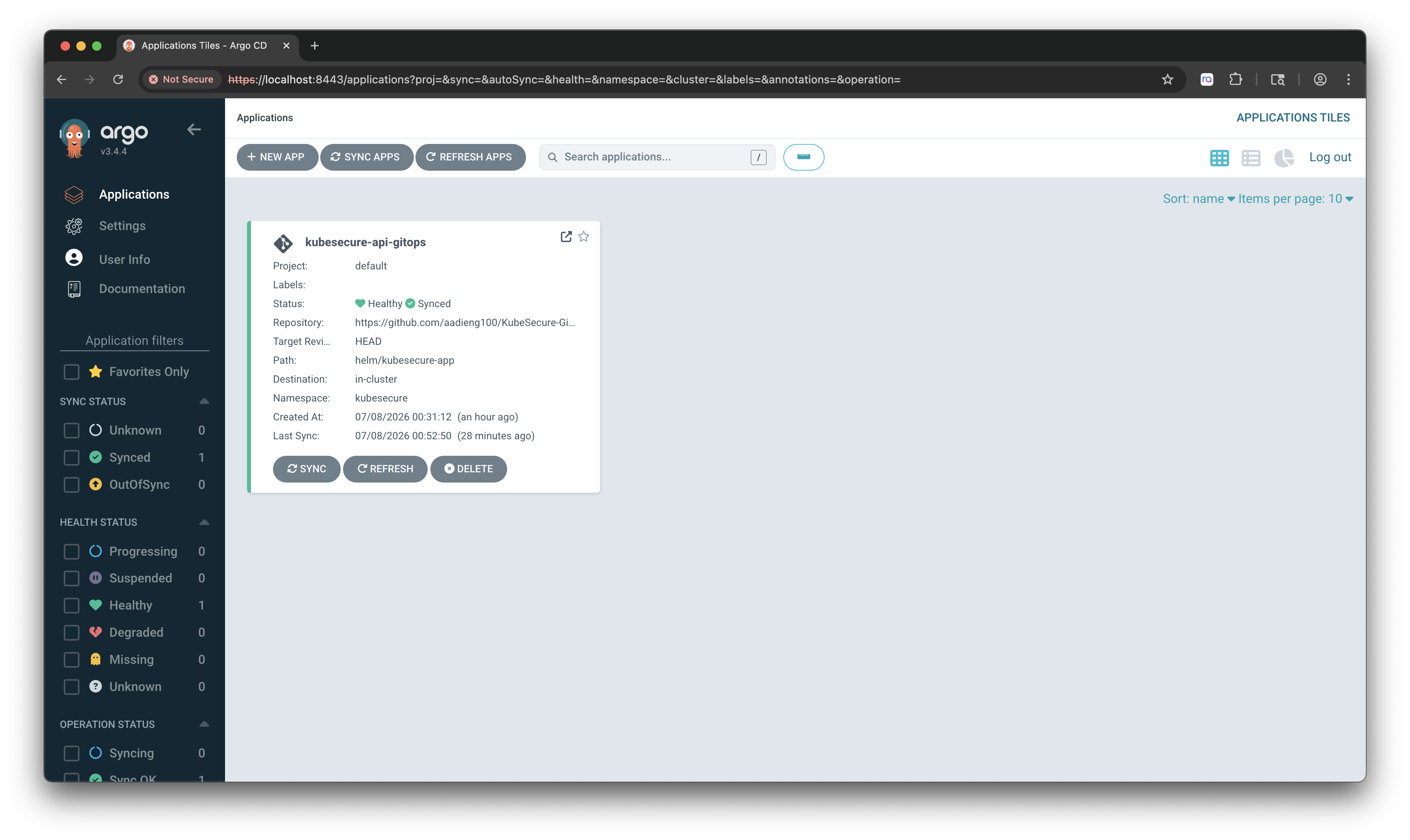1410x840 pixels.
Task: Check the Missing health filter
Action: (x=71, y=659)
